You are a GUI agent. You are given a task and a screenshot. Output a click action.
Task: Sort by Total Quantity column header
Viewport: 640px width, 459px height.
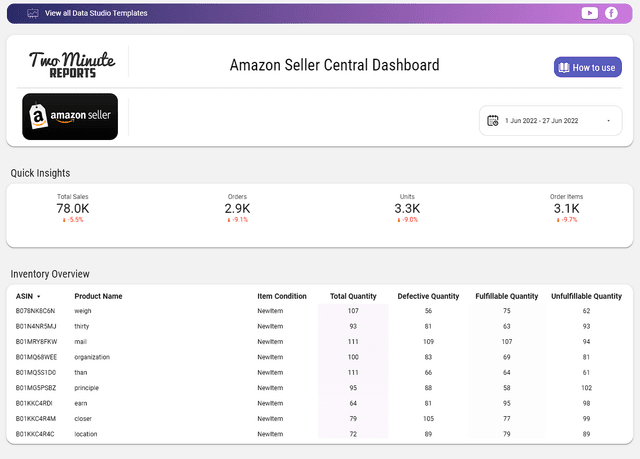click(353, 296)
